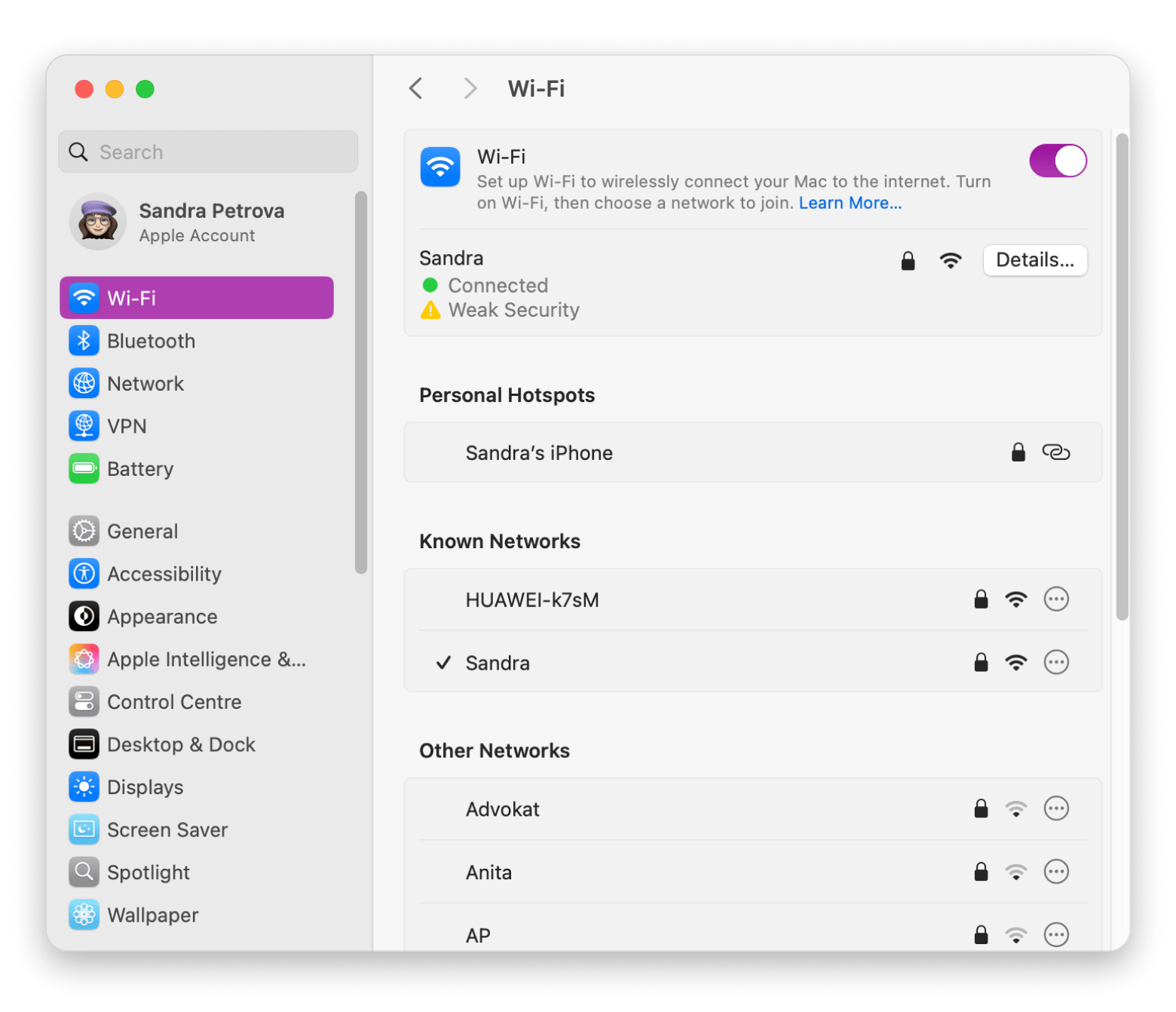Open the Network settings pane
The image size is (1176, 1012).
145,384
